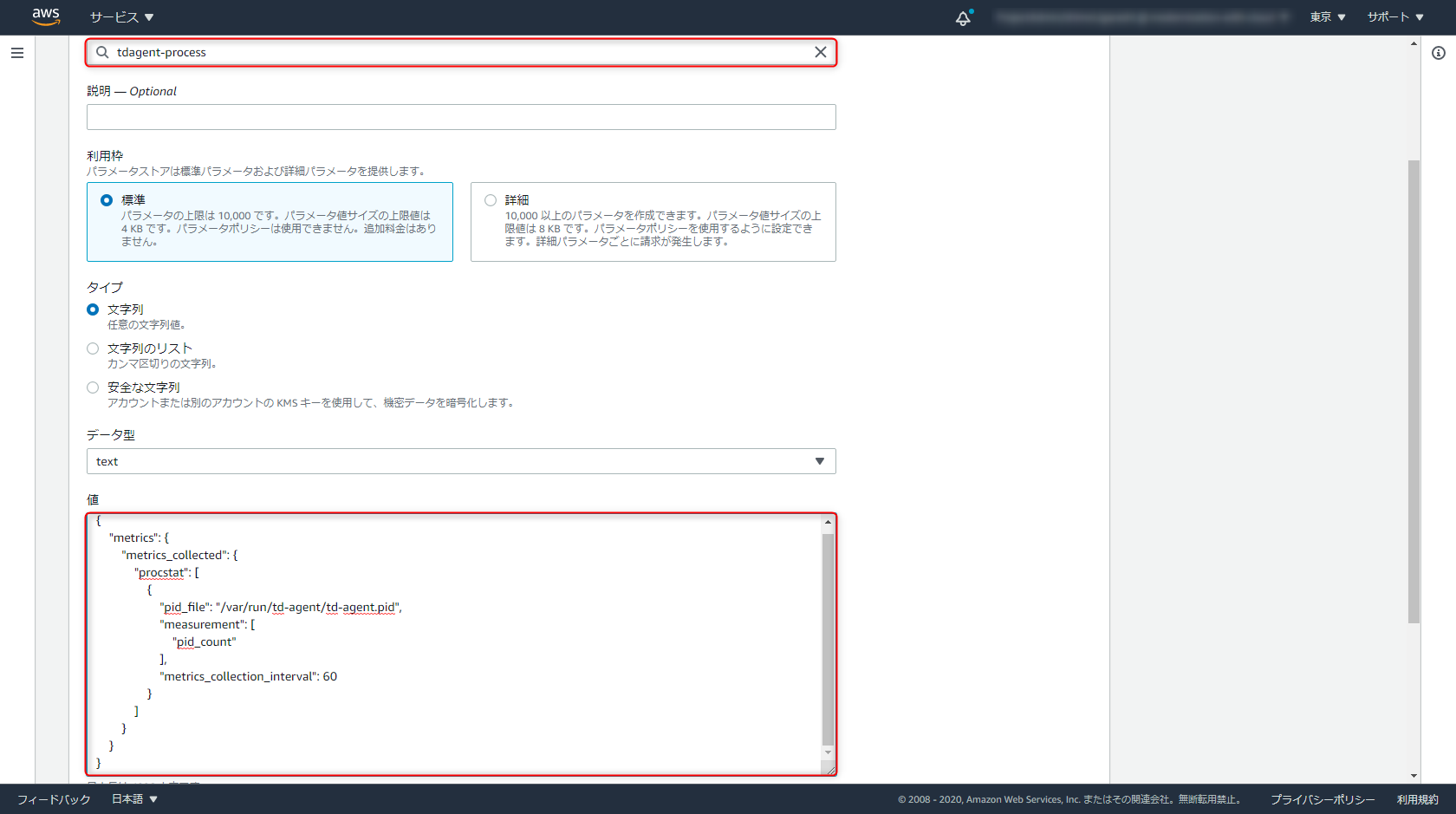The width and height of the screenshot is (1456, 814).
Task: Click the "metrics_collected": { line
Action: [x=179, y=555]
